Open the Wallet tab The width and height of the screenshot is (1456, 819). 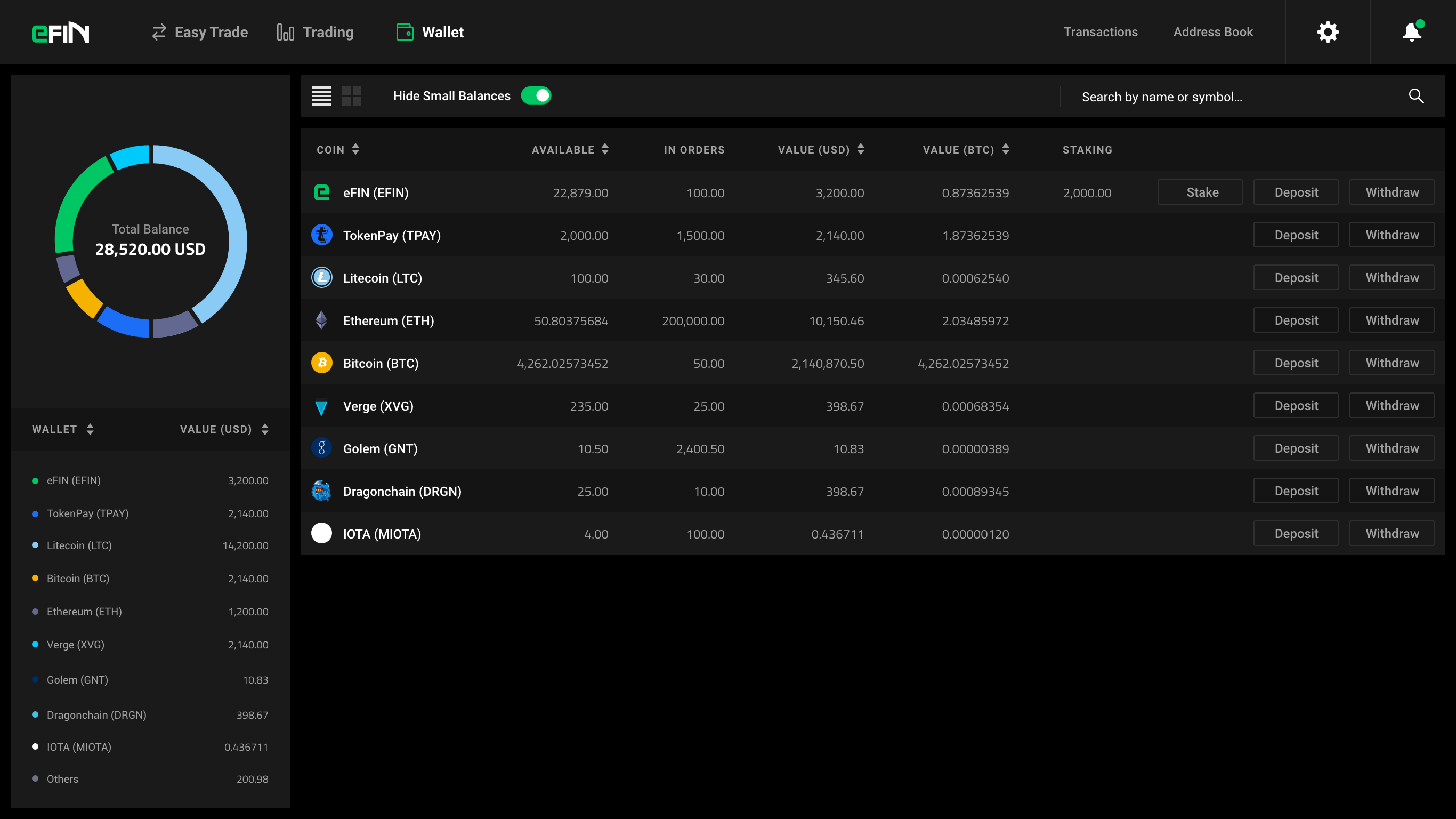pos(430,32)
